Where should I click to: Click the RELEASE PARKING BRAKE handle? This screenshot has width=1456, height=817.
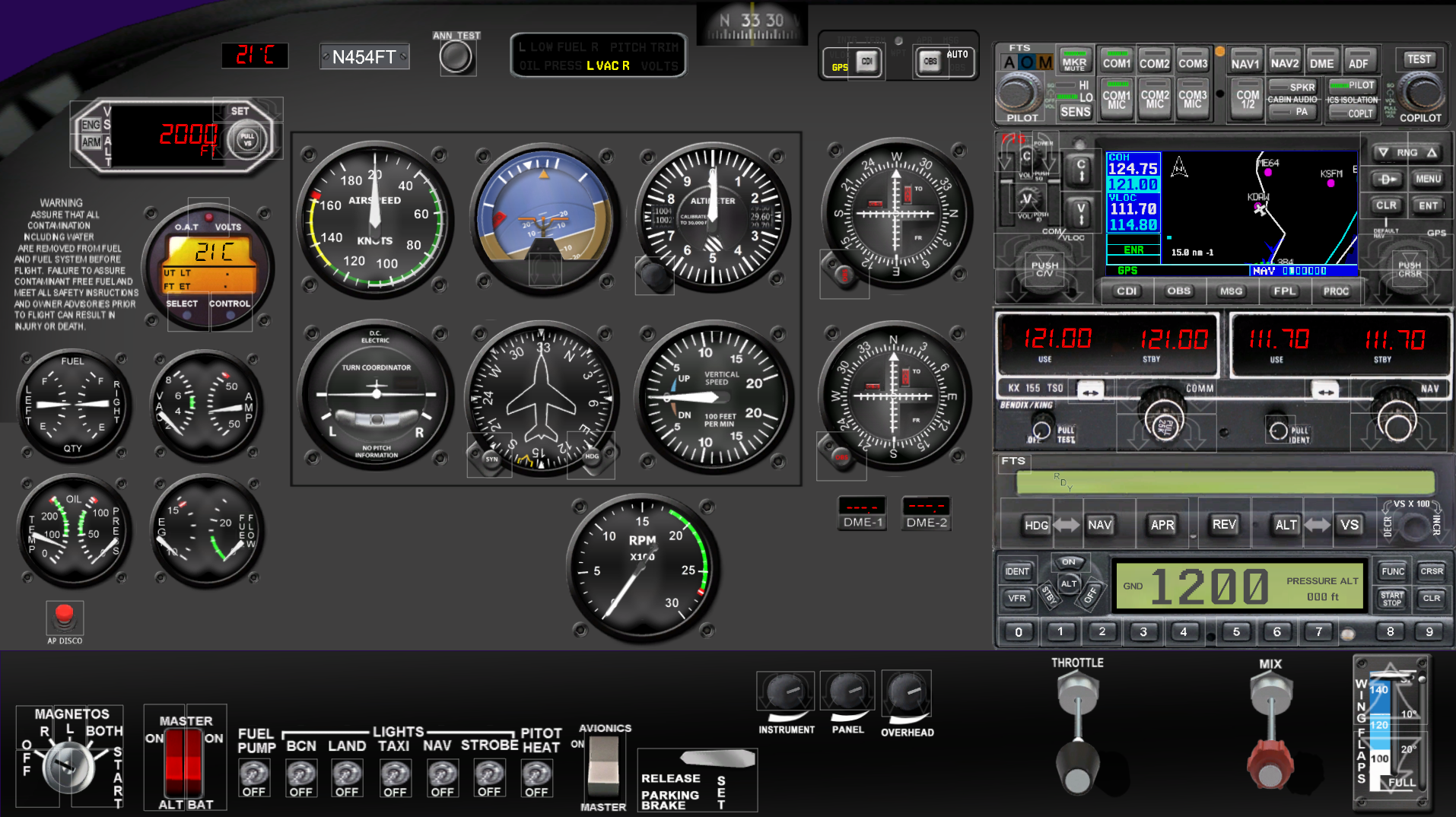click(718, 758)
